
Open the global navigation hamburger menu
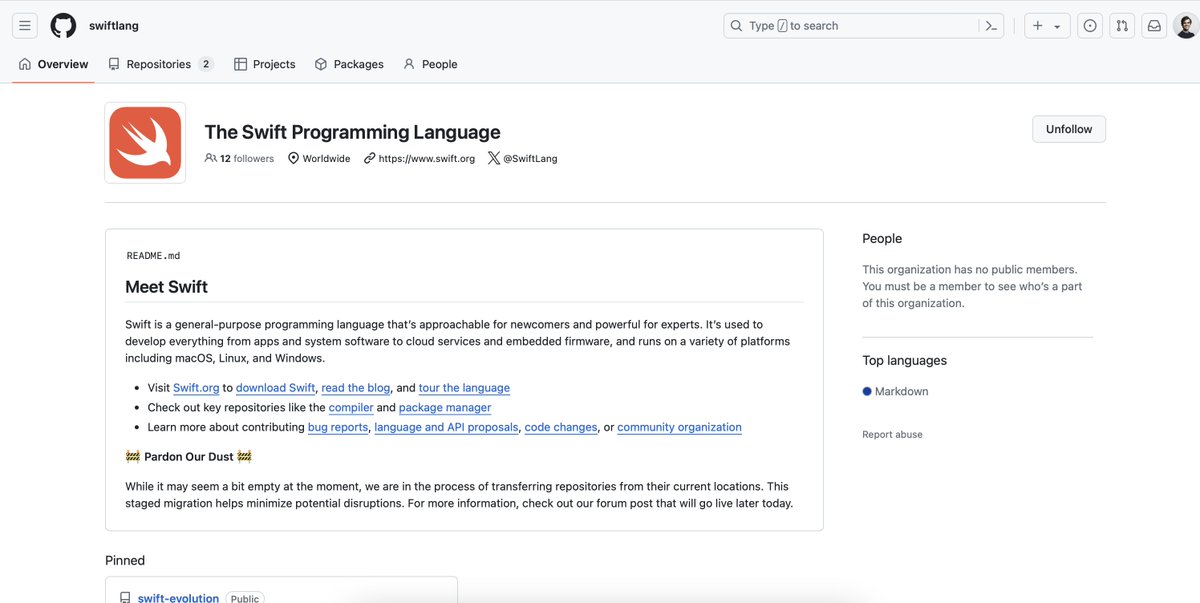coord(24,25)
